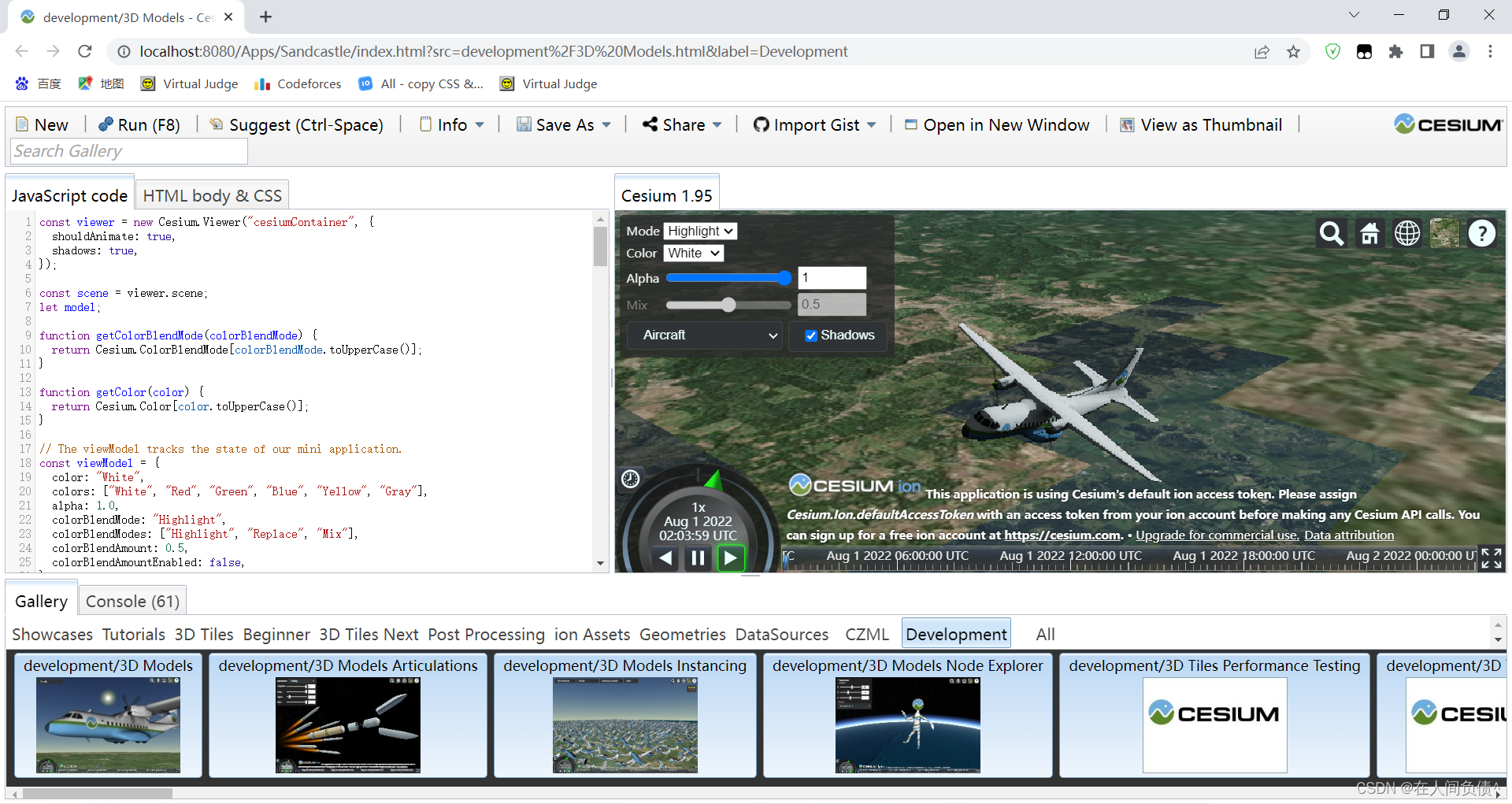The height and width of the screenshot is (804, 1512).
Task: Select the CZML gallery category
Action: click(867, 635)
